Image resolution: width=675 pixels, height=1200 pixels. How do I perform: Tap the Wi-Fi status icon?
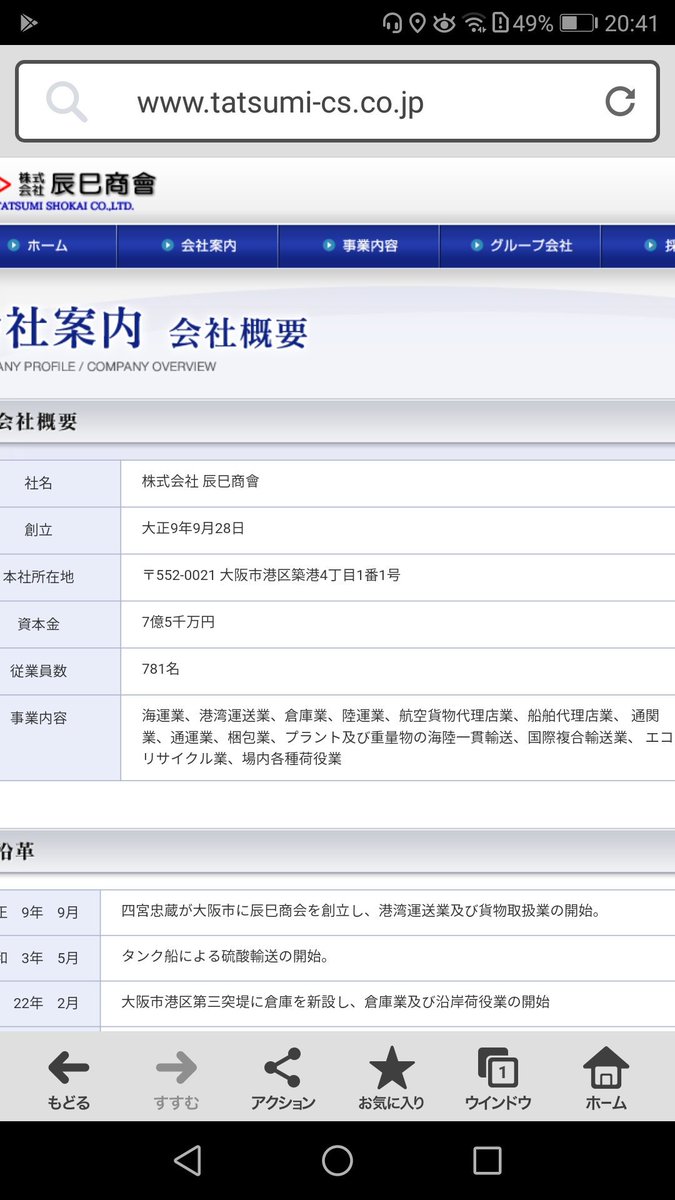[474, 22]
